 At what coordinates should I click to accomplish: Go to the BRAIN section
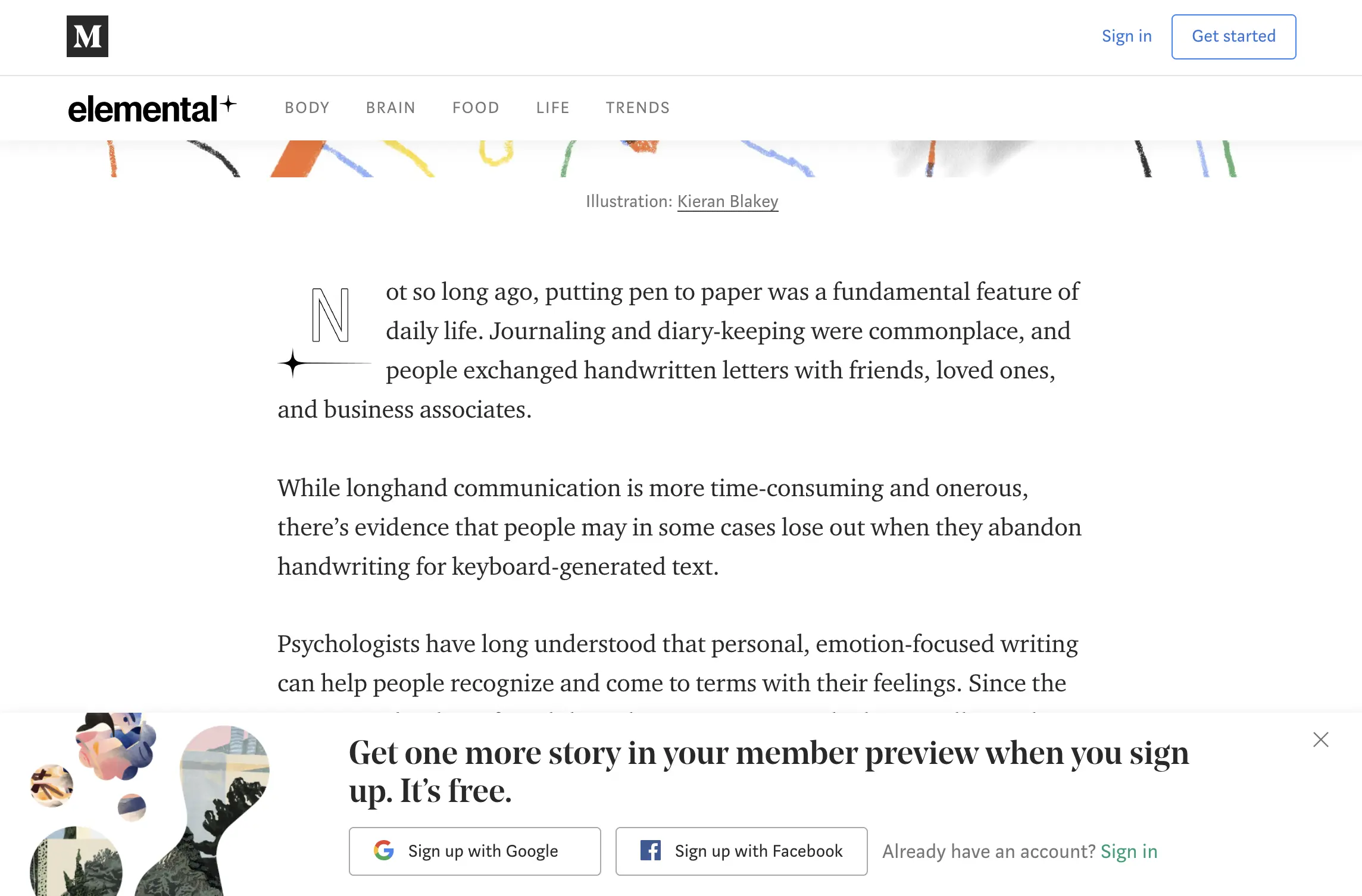(391, 108)
